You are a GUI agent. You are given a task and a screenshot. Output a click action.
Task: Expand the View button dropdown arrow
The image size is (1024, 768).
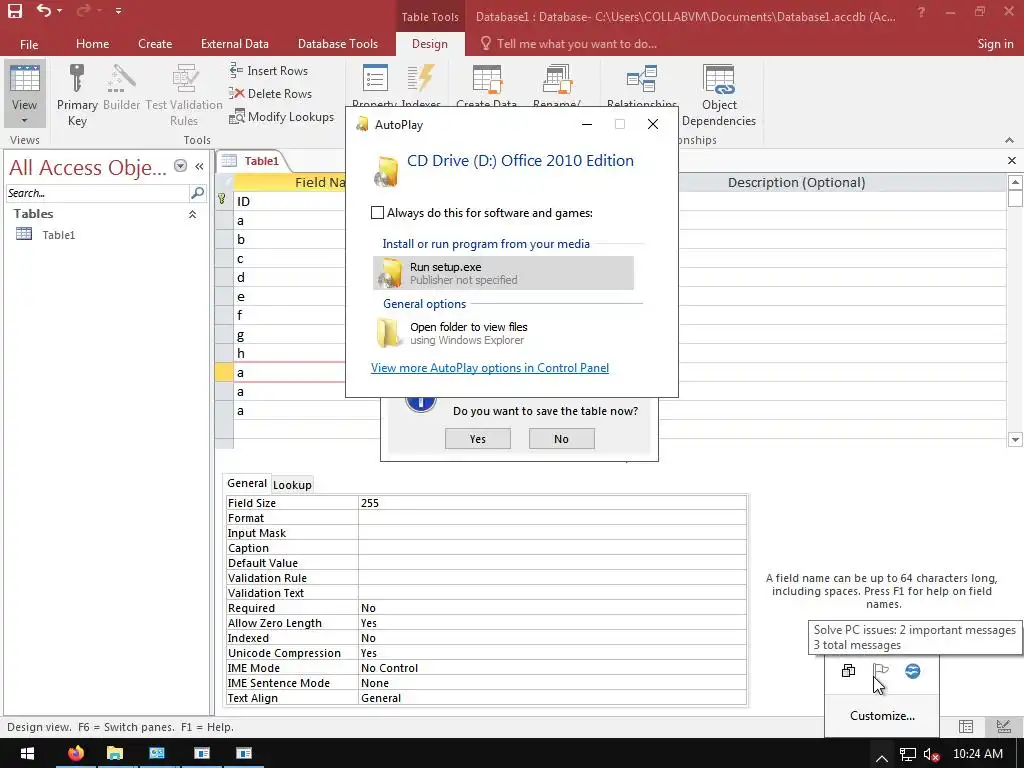click(x=25, y=121)
